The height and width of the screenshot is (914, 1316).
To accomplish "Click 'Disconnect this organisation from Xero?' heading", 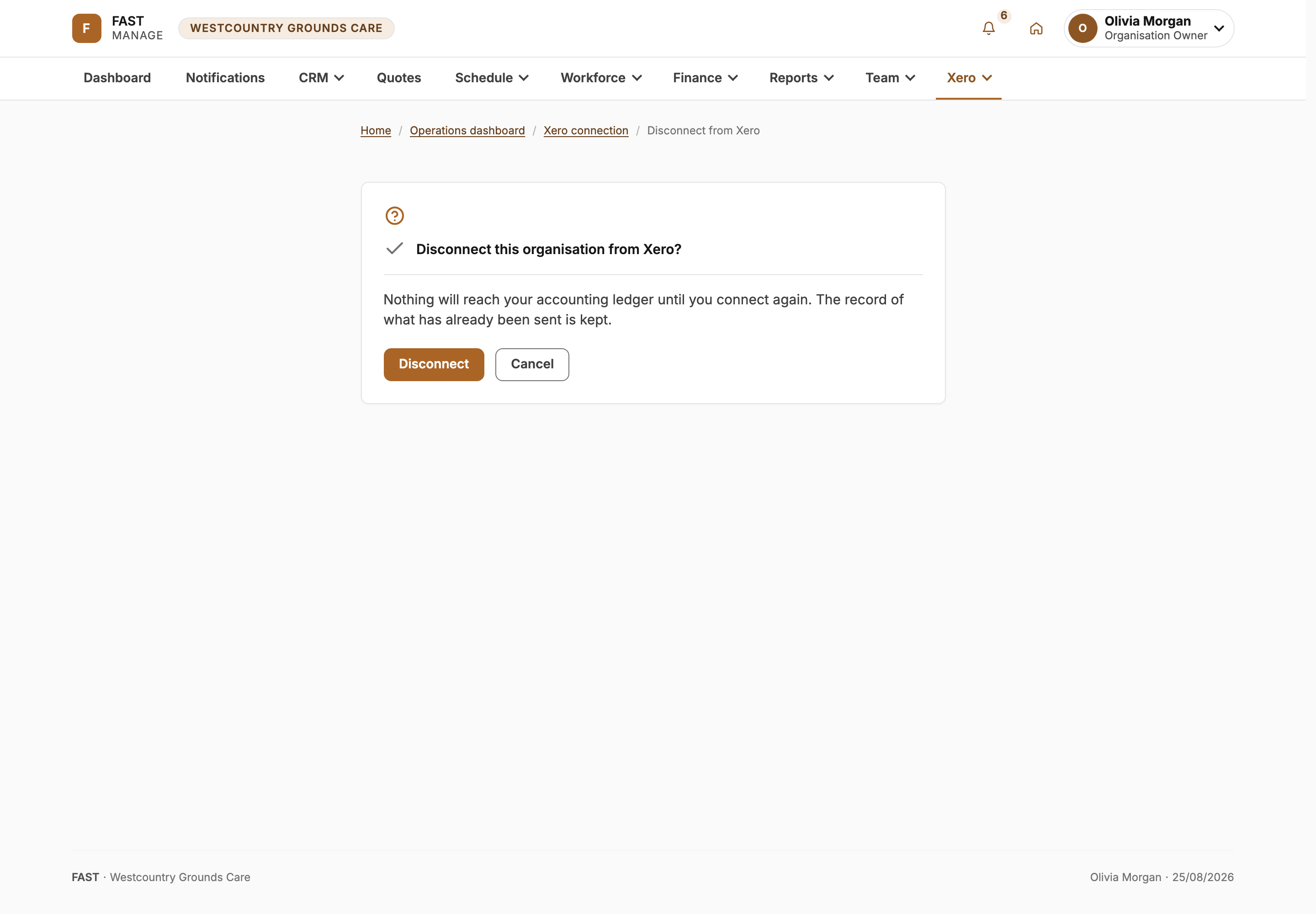I will pos(549,249).
